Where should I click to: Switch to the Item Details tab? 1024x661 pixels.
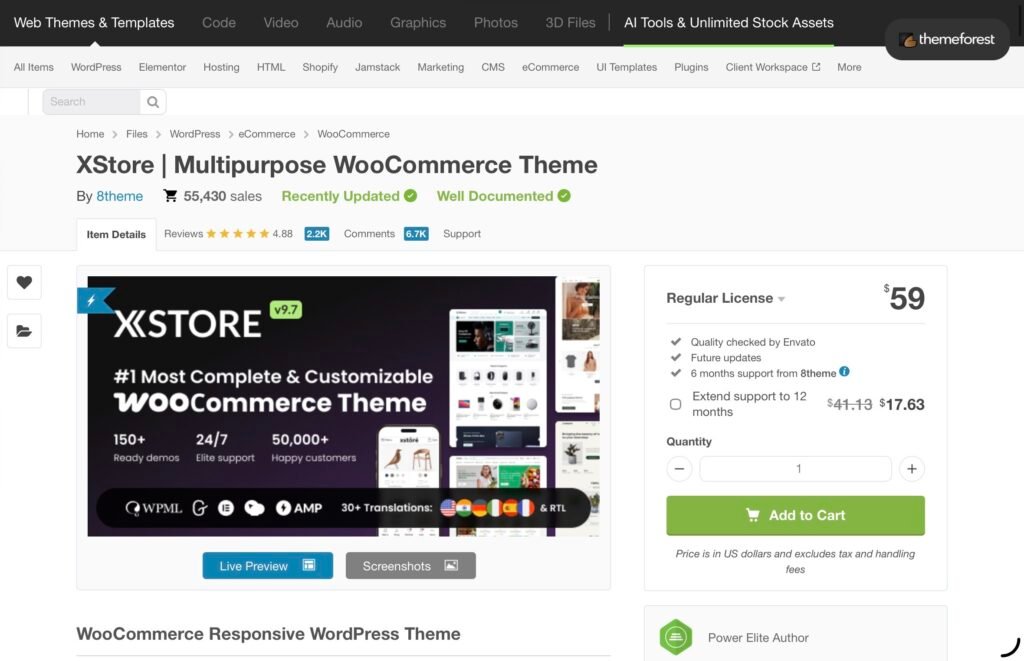(x=116, y=234)
